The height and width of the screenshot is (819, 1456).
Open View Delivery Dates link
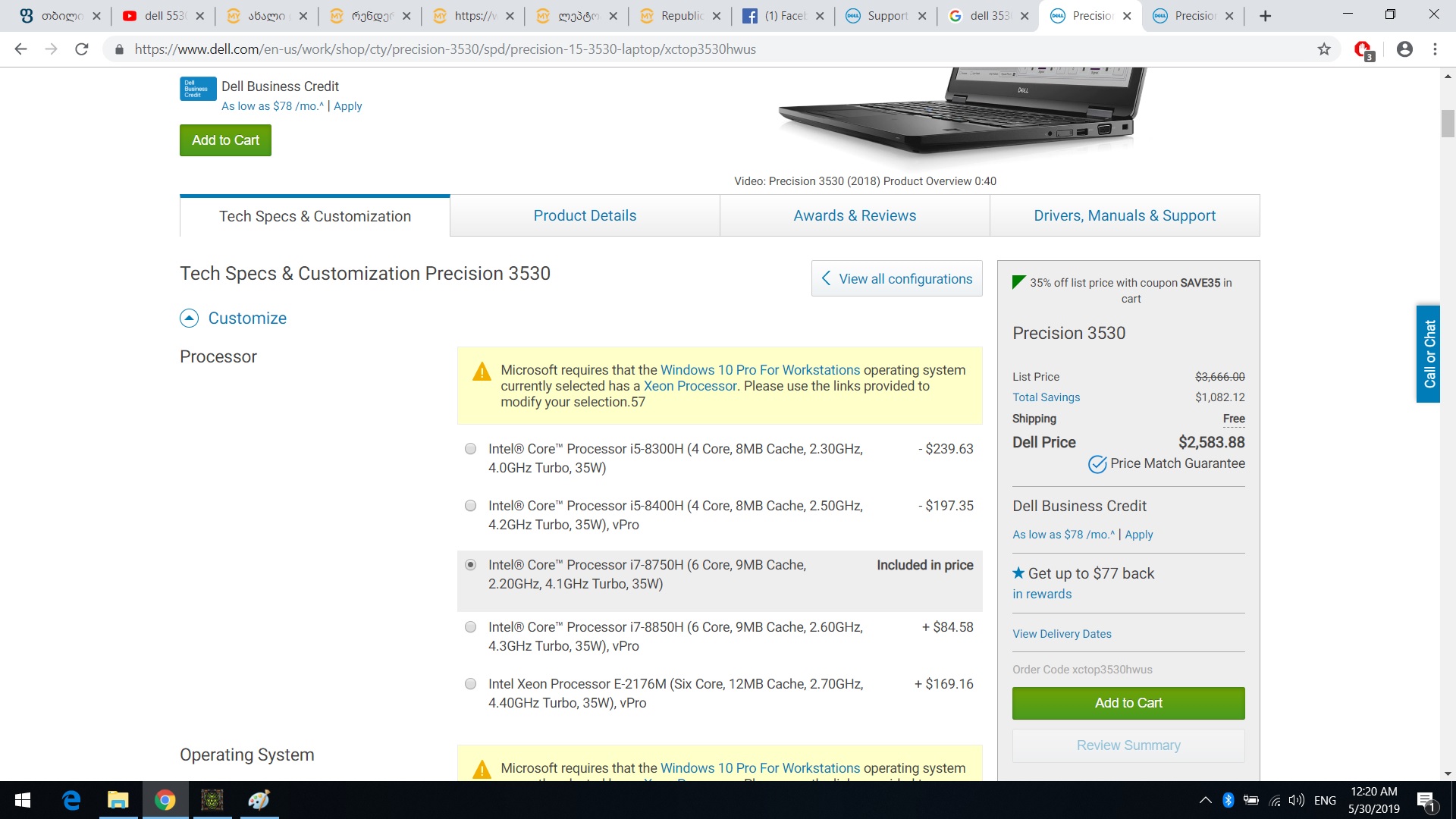point(1062,634)
